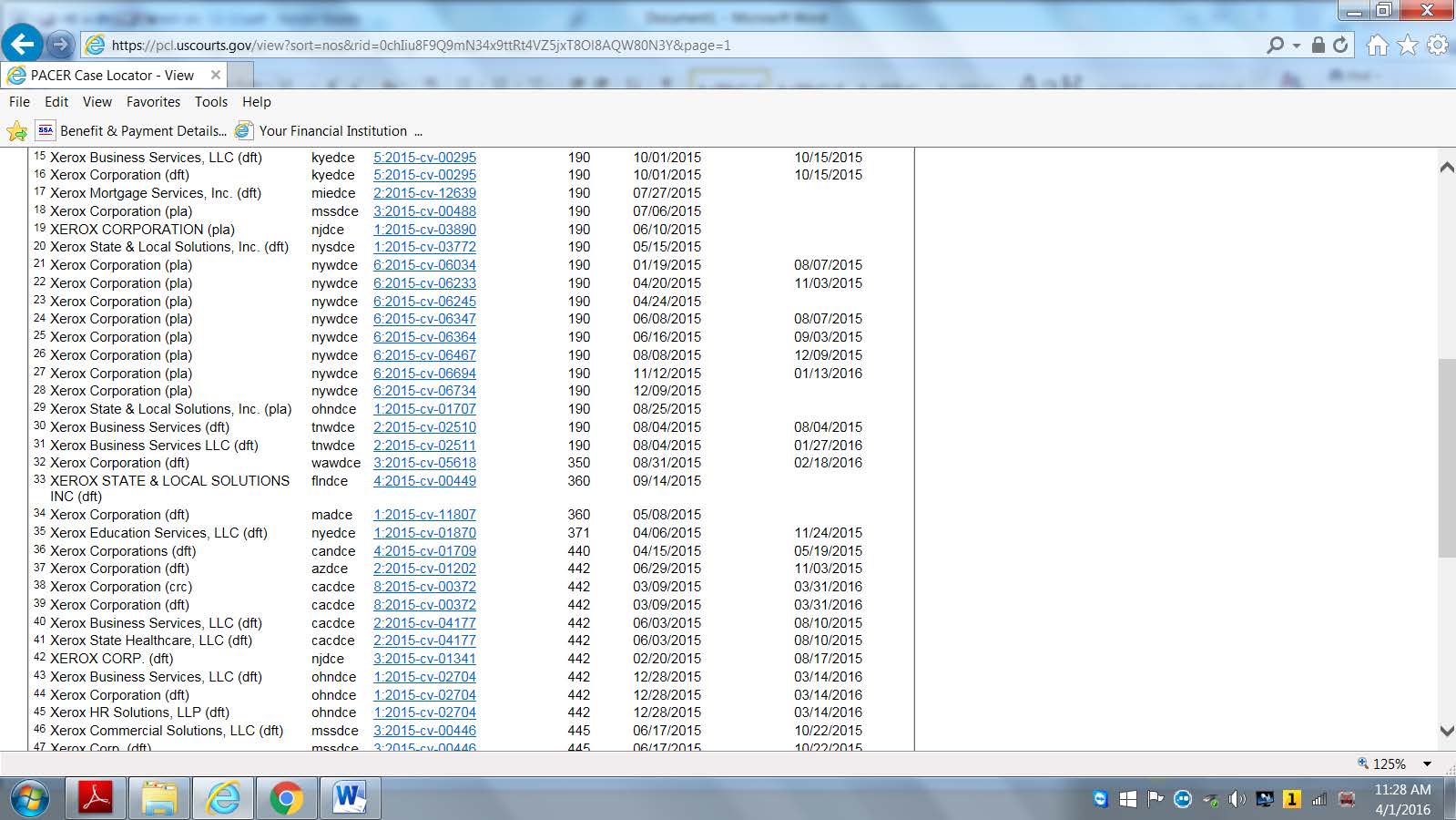Open the Edit menu
This screenshot has height=820, width=1456.
point(56,102)
